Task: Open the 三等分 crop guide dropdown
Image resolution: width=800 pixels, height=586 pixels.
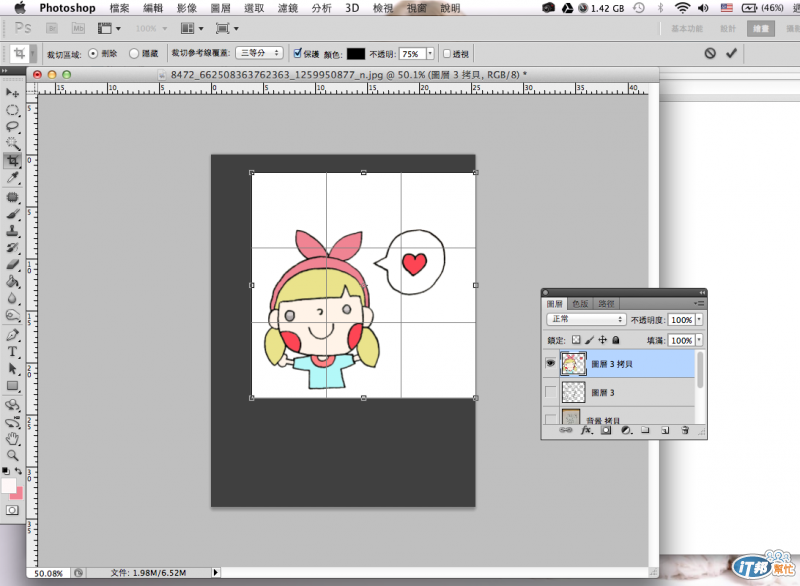Action: pos(259,53)
